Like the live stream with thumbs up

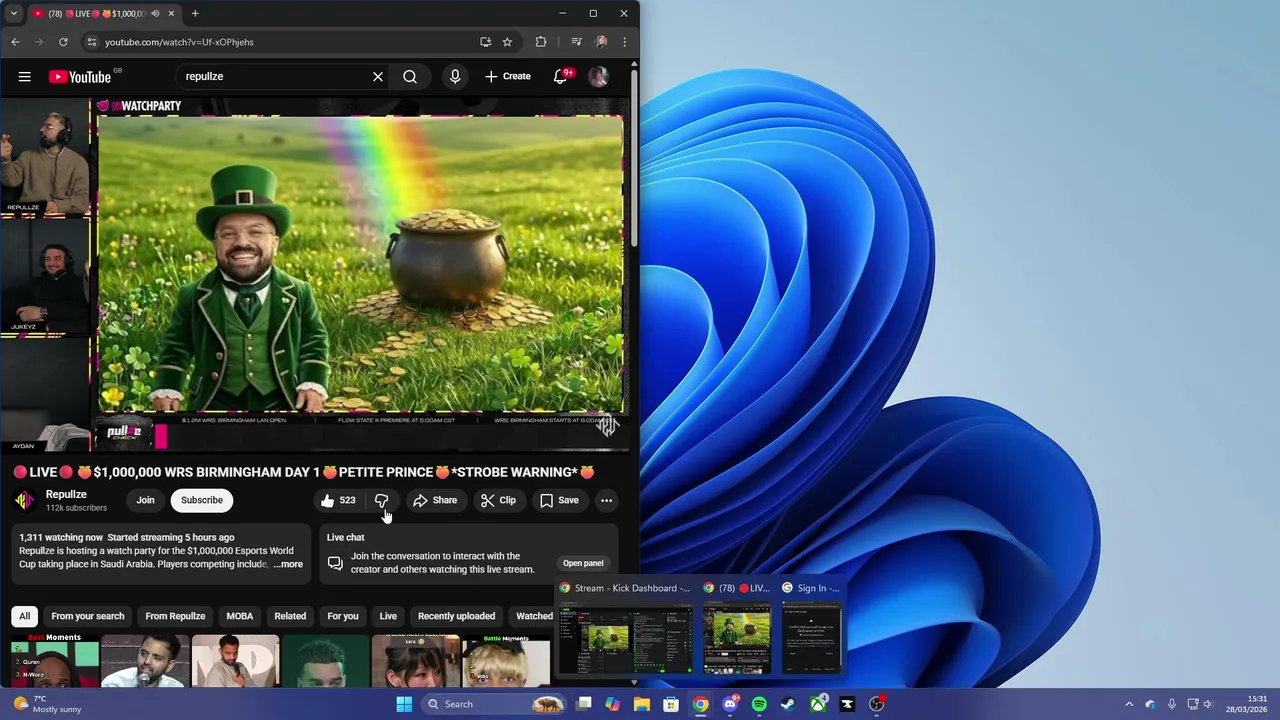(x=338, y=500)
